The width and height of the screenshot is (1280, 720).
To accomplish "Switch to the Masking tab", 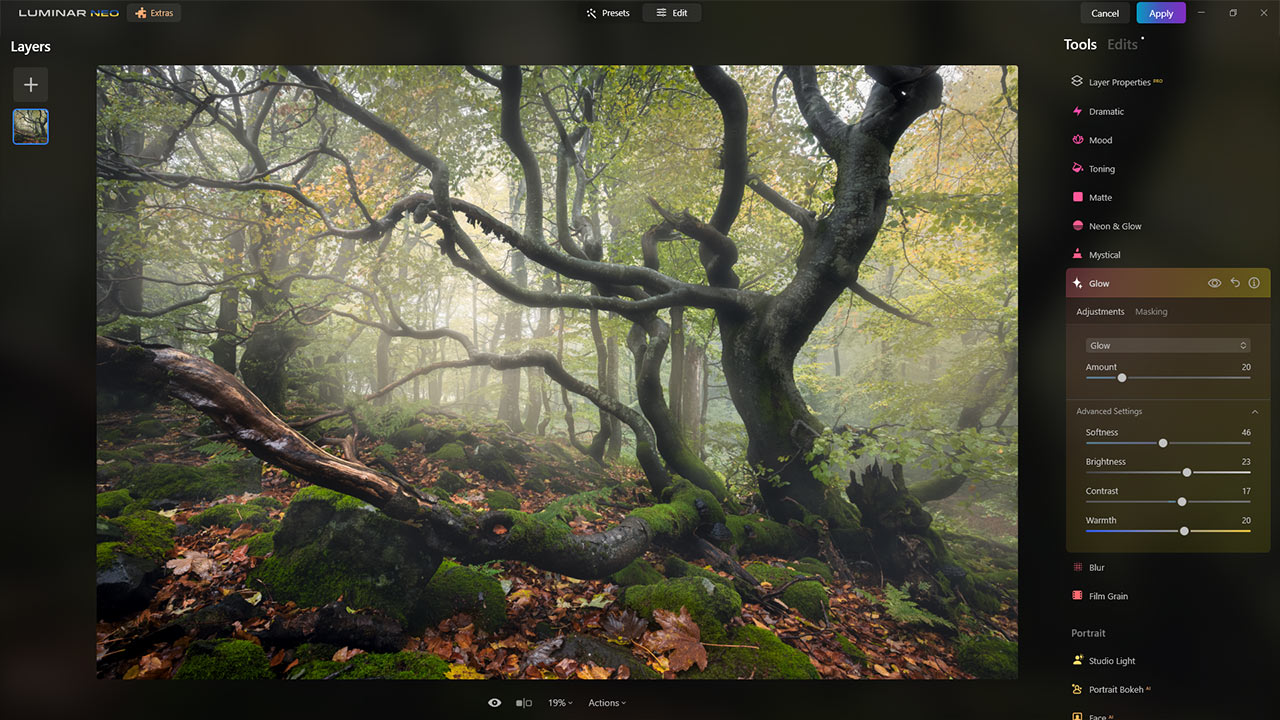I will [x=1151, y=312].
